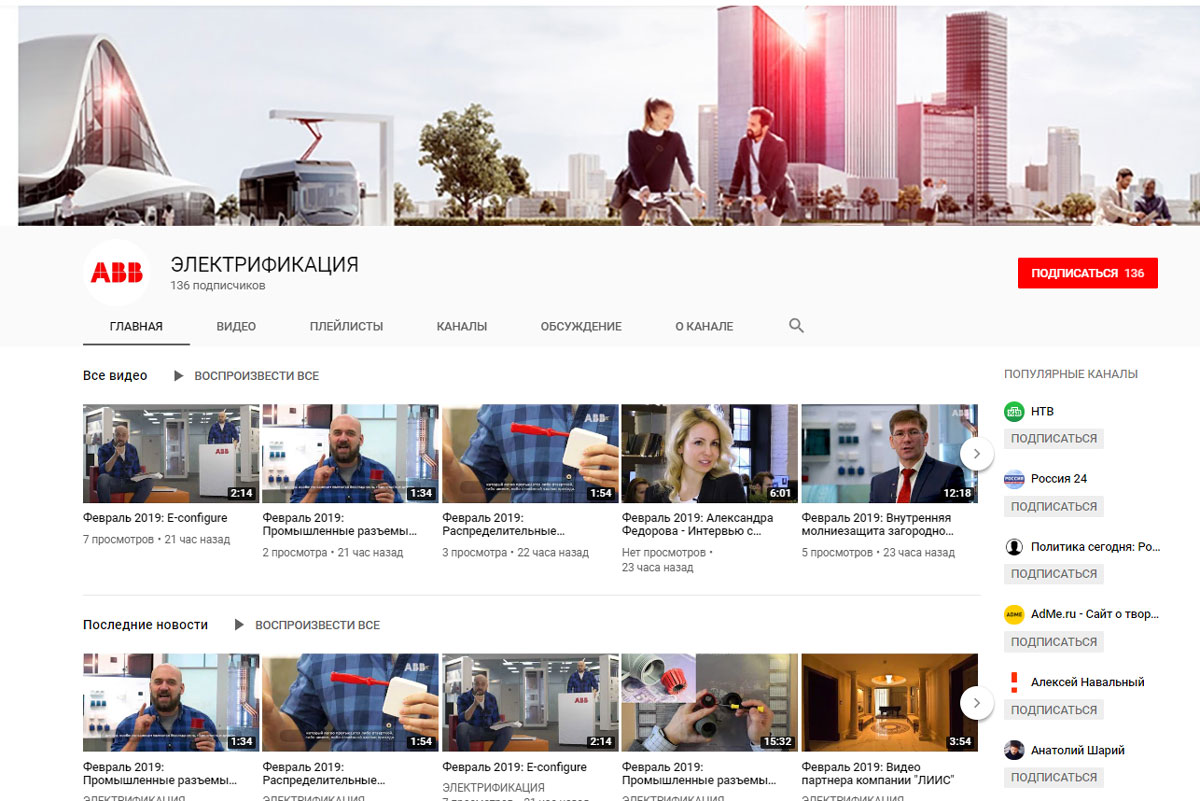Go to the ПЛЕЙЛИСТЫ tab
The width and height of the screenshot is (1200, 801).
point(346,326)
